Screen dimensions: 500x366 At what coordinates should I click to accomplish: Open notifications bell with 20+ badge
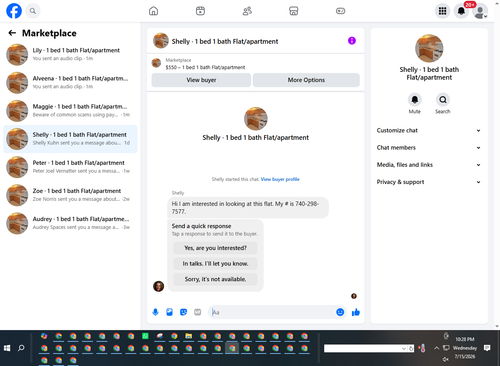coord(461,11)
